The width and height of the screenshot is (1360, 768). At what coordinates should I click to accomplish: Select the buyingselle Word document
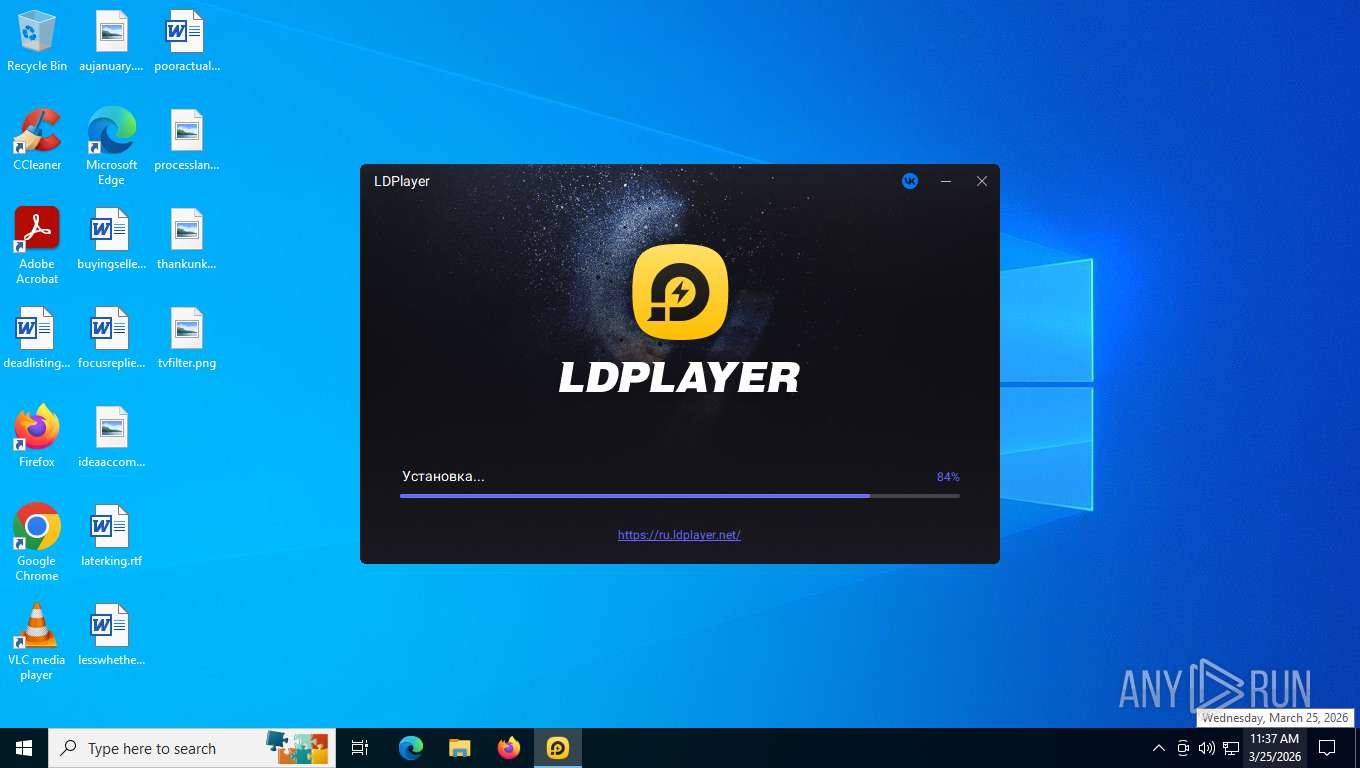tap(111, 239)
